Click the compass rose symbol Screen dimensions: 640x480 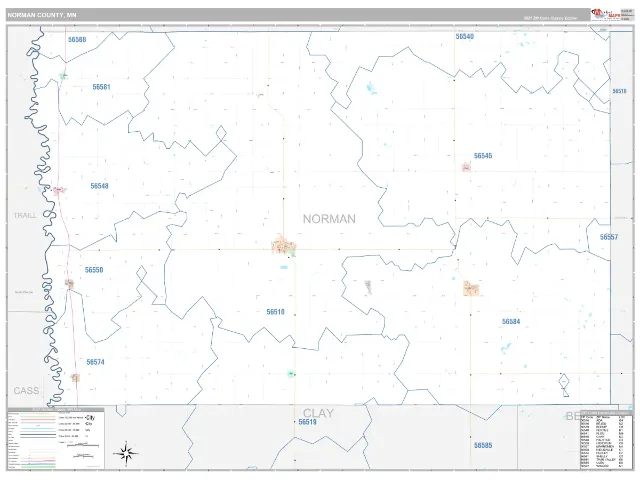(x=126, y=453)
